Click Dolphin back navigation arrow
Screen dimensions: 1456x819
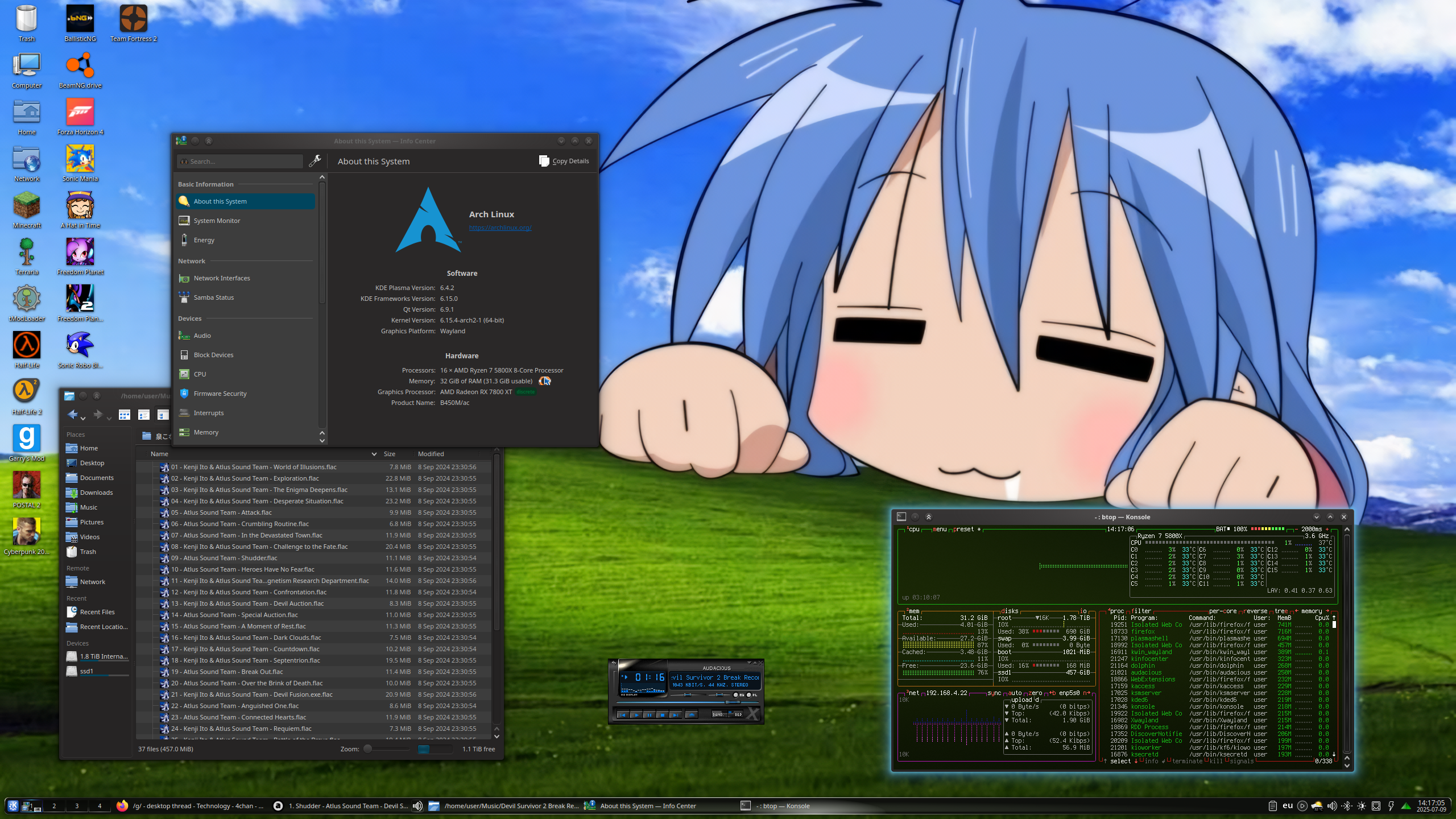pyautogui.click(x=73, y=415)
